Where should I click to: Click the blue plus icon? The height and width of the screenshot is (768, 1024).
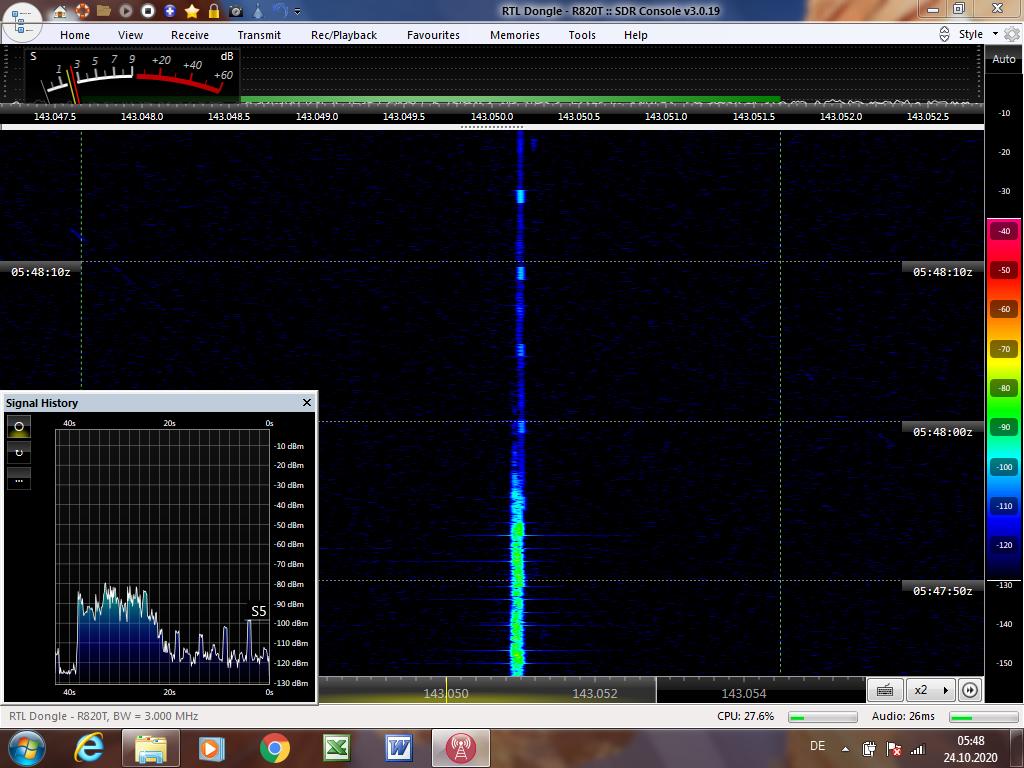(x=170, y=11)
